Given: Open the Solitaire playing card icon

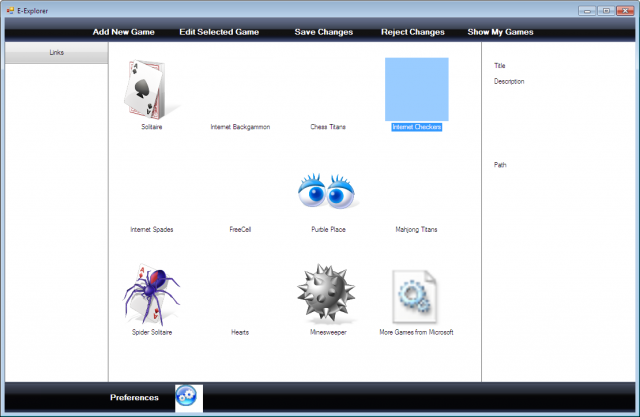Looking at the screenshot, I should pyautogui.click(x=151, y=89).
